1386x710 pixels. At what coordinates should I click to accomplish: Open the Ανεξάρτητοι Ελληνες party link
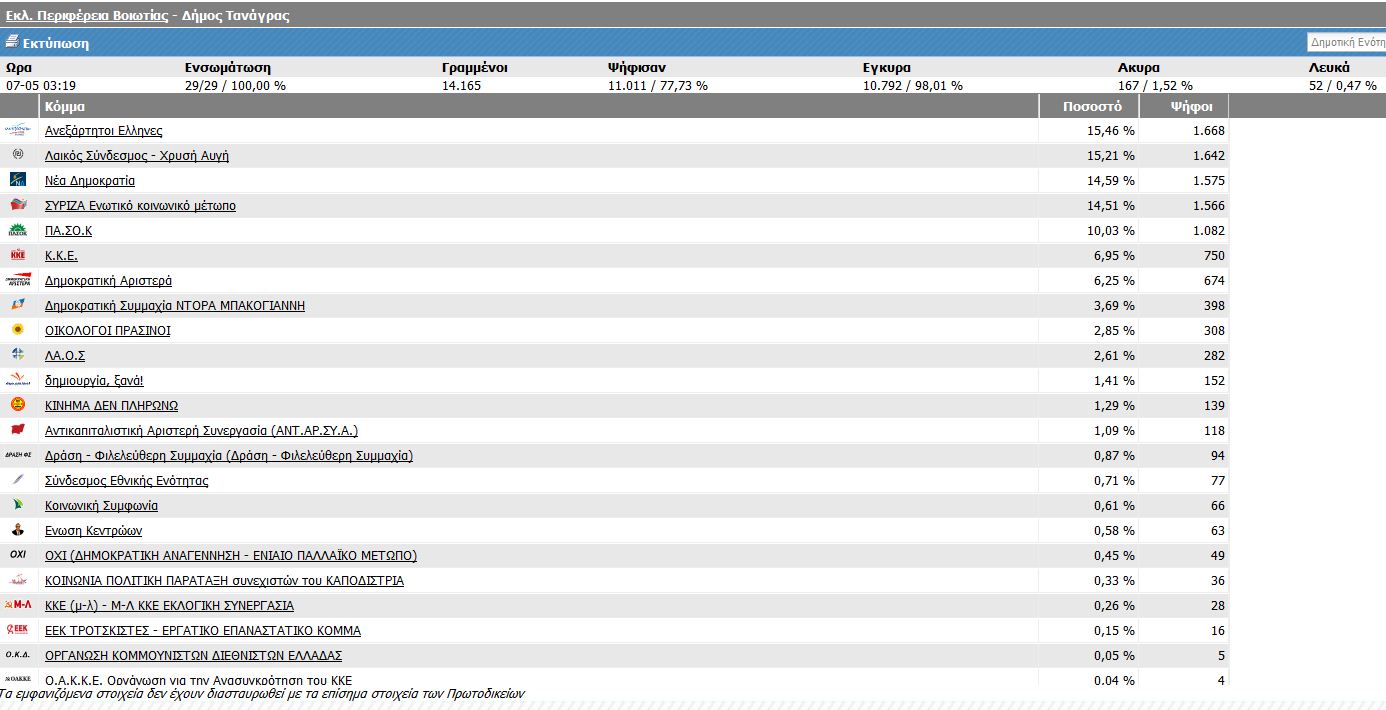pyautogui.click(x=104, y=131)
